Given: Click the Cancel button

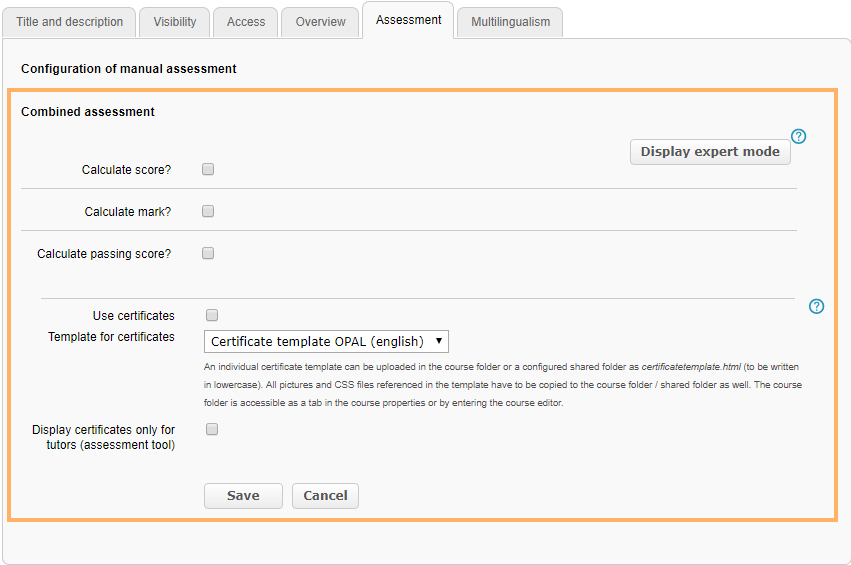Looking at the screenshot, I should tap(325, 496).
